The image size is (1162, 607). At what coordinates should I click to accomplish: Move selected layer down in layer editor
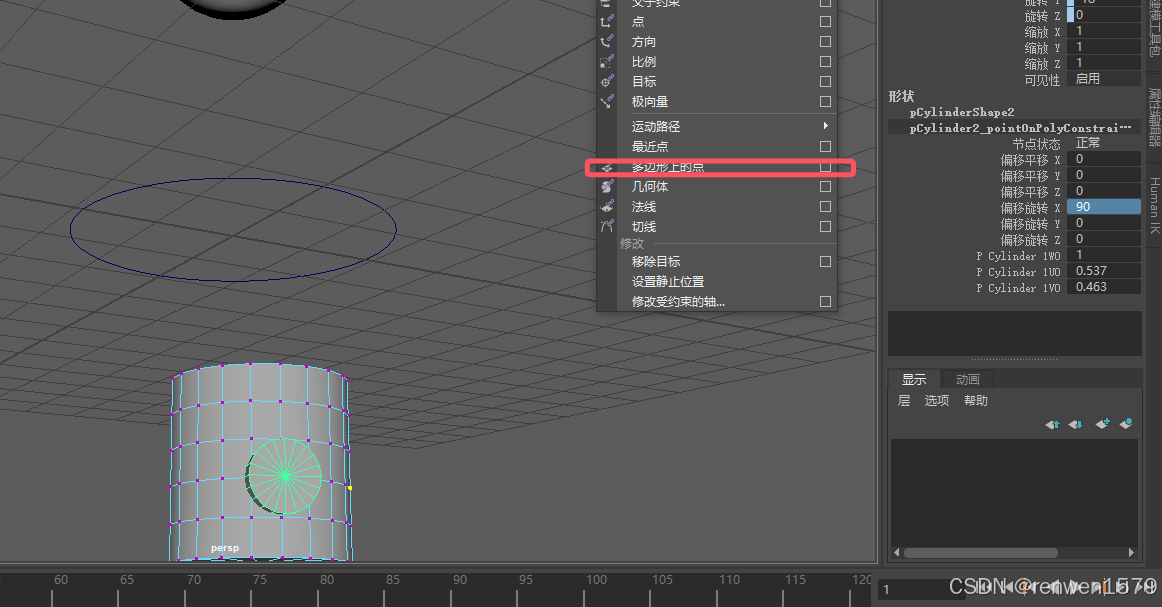coord(1075,424)
